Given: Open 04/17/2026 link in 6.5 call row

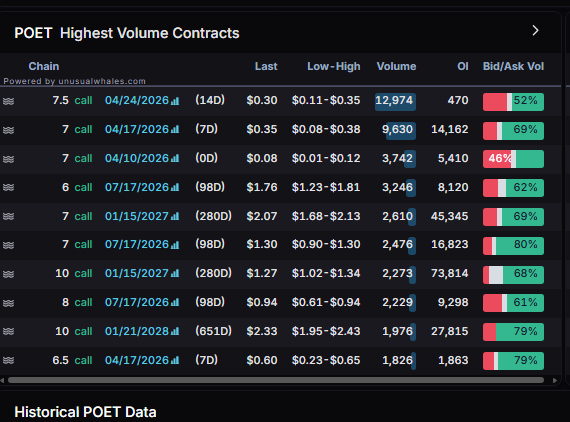Looking at the screenshot, I should click(137, 360).
